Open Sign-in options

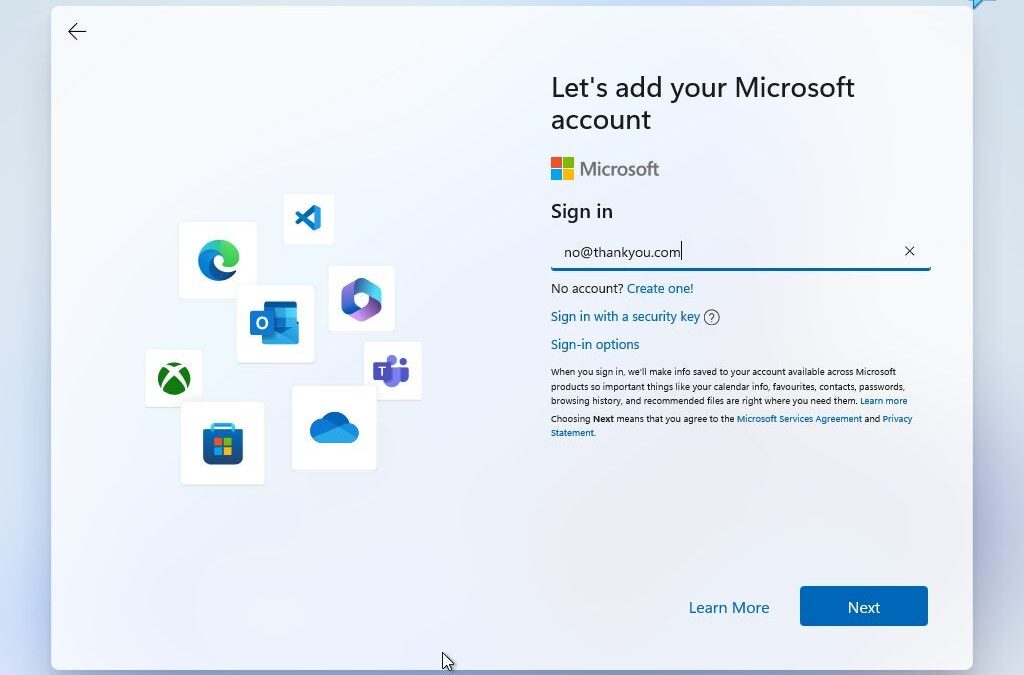595,345
